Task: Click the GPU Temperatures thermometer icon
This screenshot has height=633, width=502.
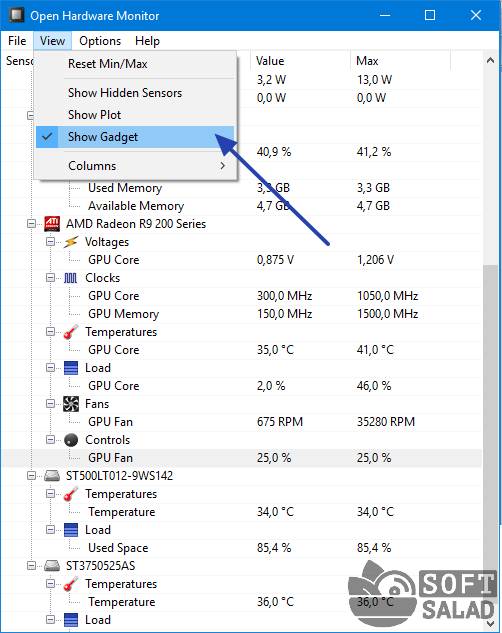Action: (x=71, y=332)
